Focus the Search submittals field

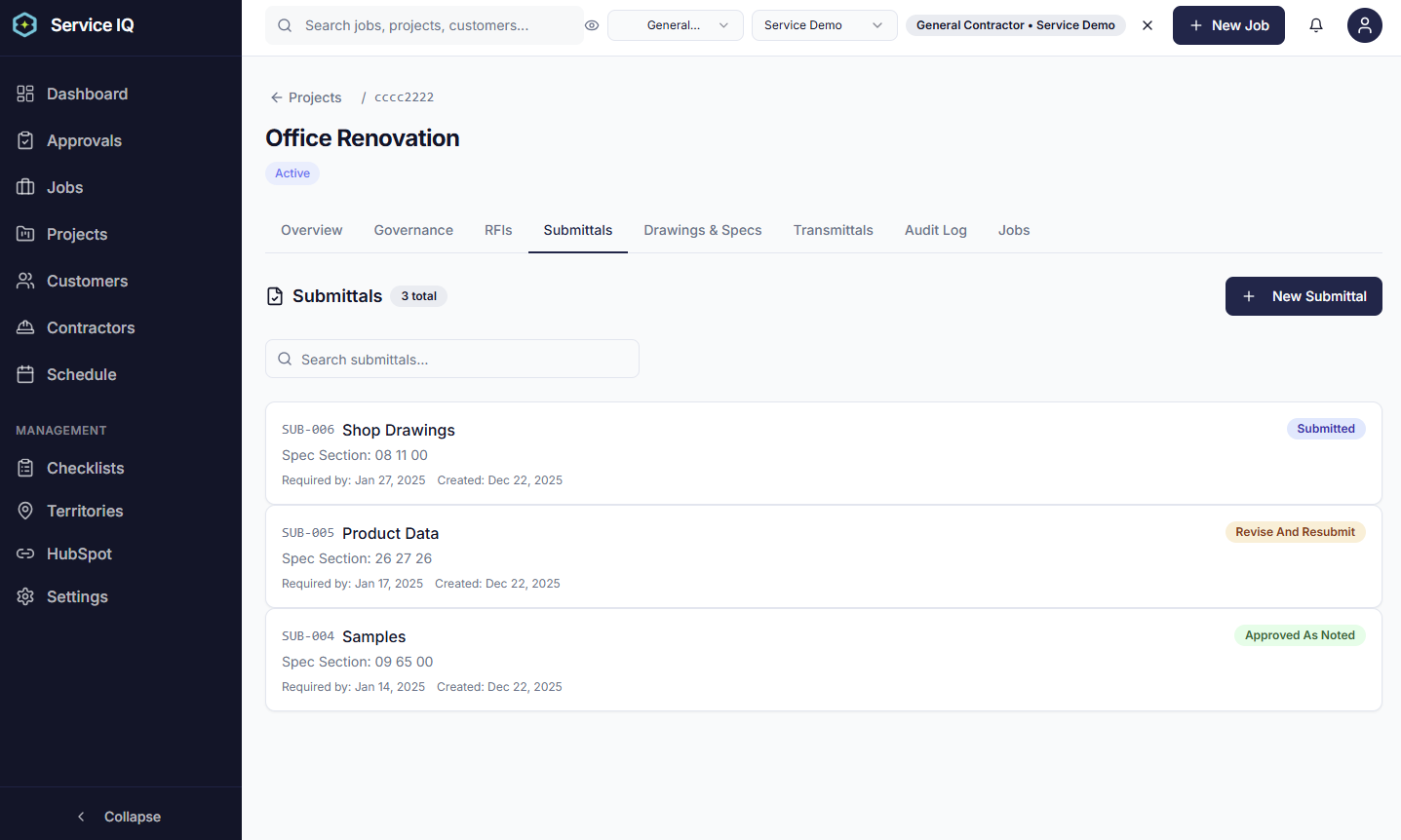coord(452,359)
